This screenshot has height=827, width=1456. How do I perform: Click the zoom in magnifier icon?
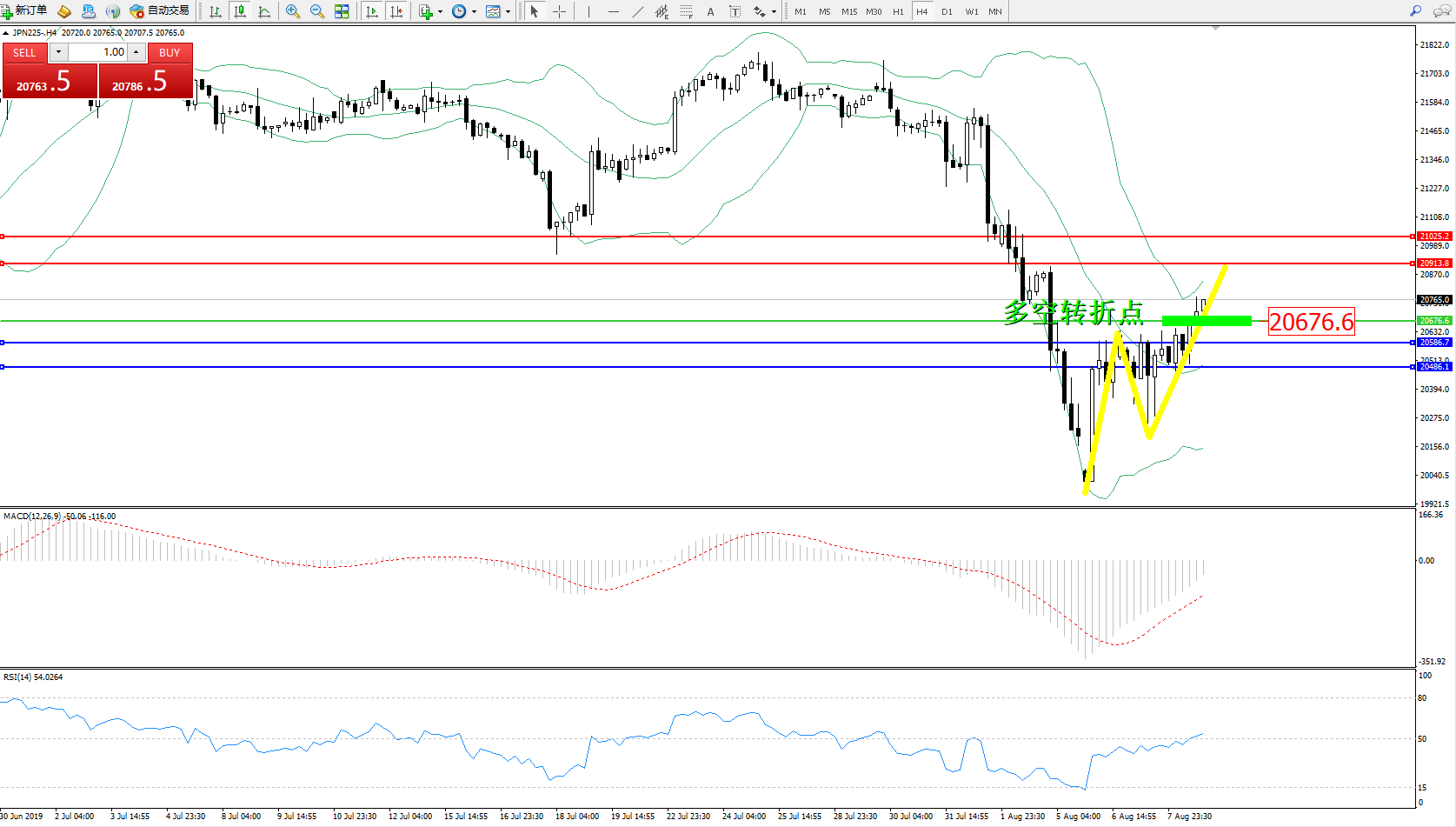coord(293,11)
